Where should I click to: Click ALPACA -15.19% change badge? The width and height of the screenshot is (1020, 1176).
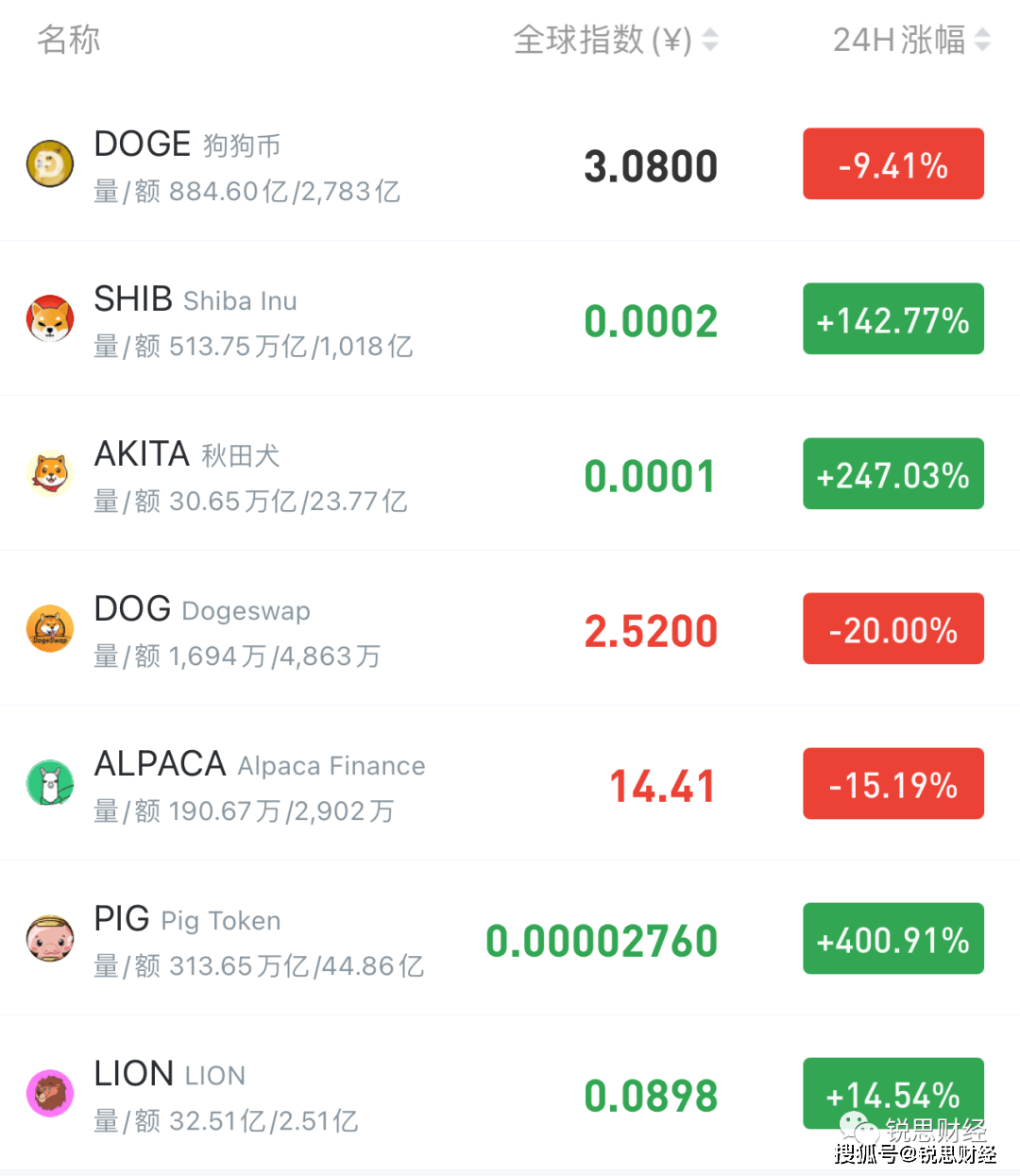click(892, 784)
